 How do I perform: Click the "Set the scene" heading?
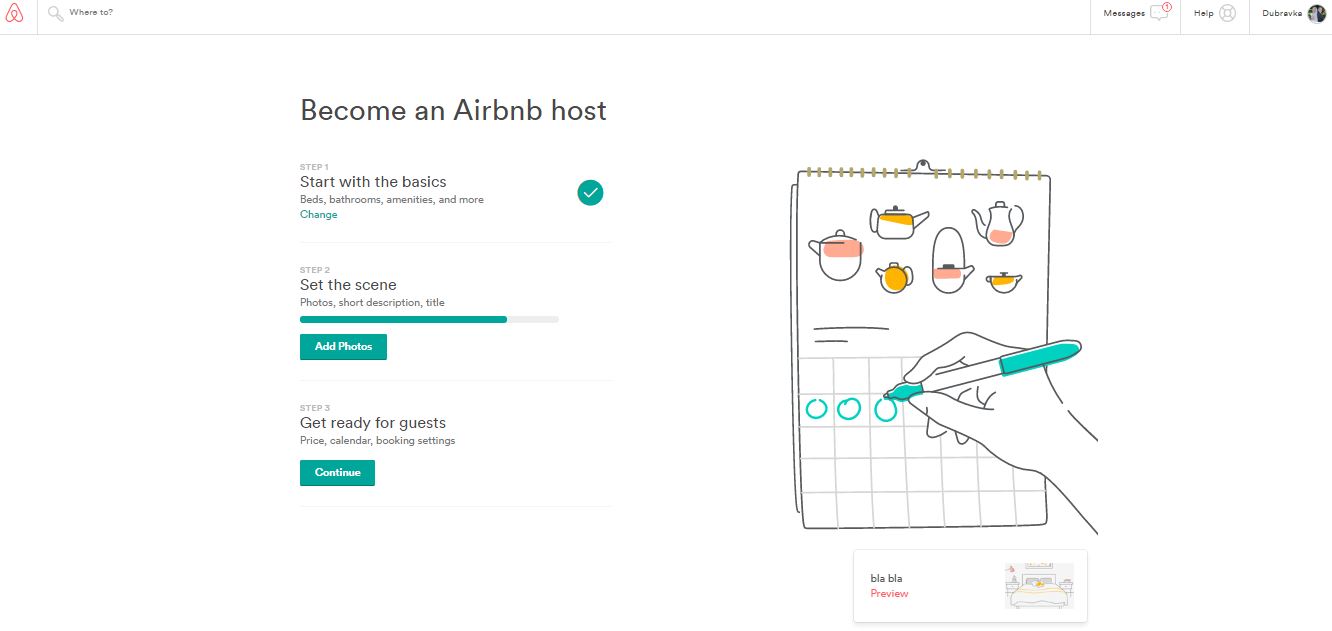pyautogui.click(x=348, y=285)
